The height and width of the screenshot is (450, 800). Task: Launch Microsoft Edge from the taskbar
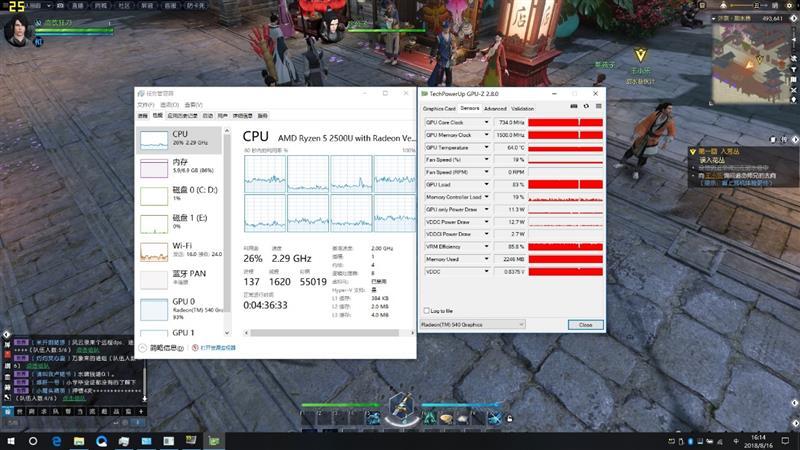(56, 441)
